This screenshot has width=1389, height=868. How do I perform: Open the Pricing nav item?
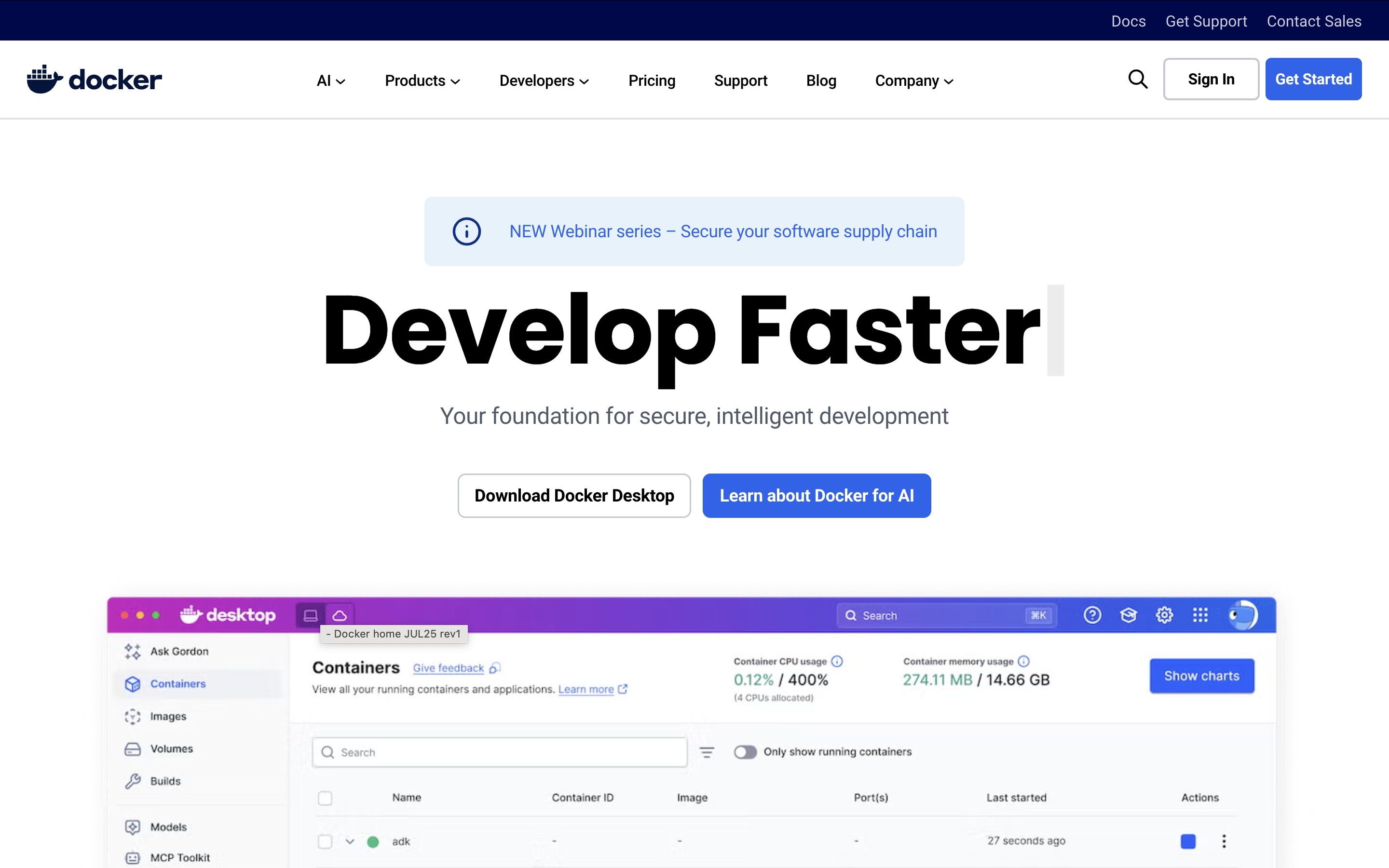coord(652,81)
